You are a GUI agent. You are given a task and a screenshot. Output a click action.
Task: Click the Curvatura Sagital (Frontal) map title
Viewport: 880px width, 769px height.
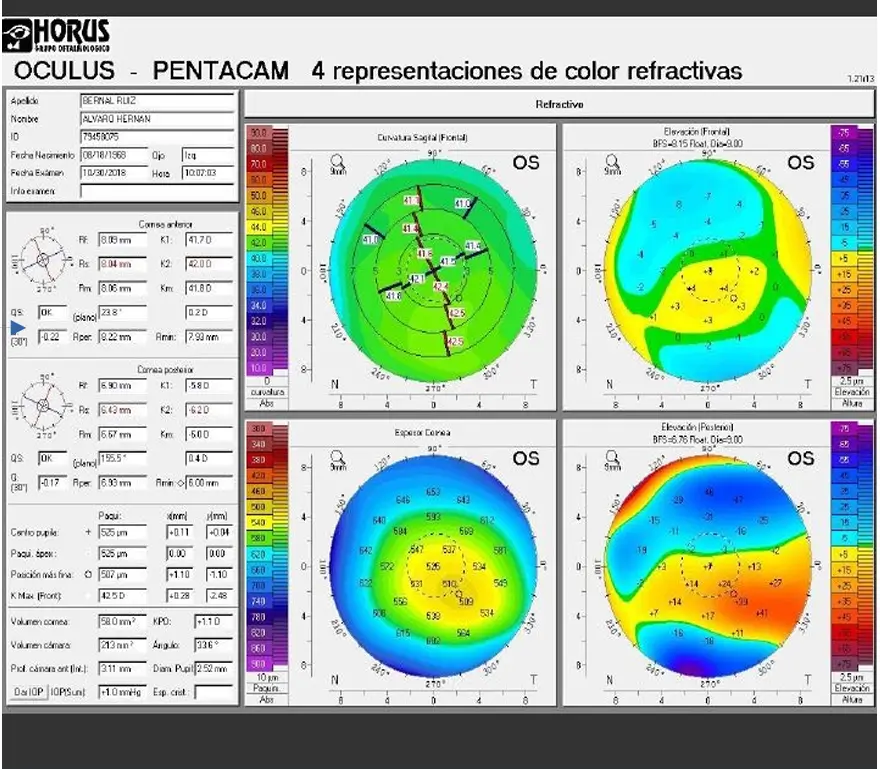[x=422, y=137]
